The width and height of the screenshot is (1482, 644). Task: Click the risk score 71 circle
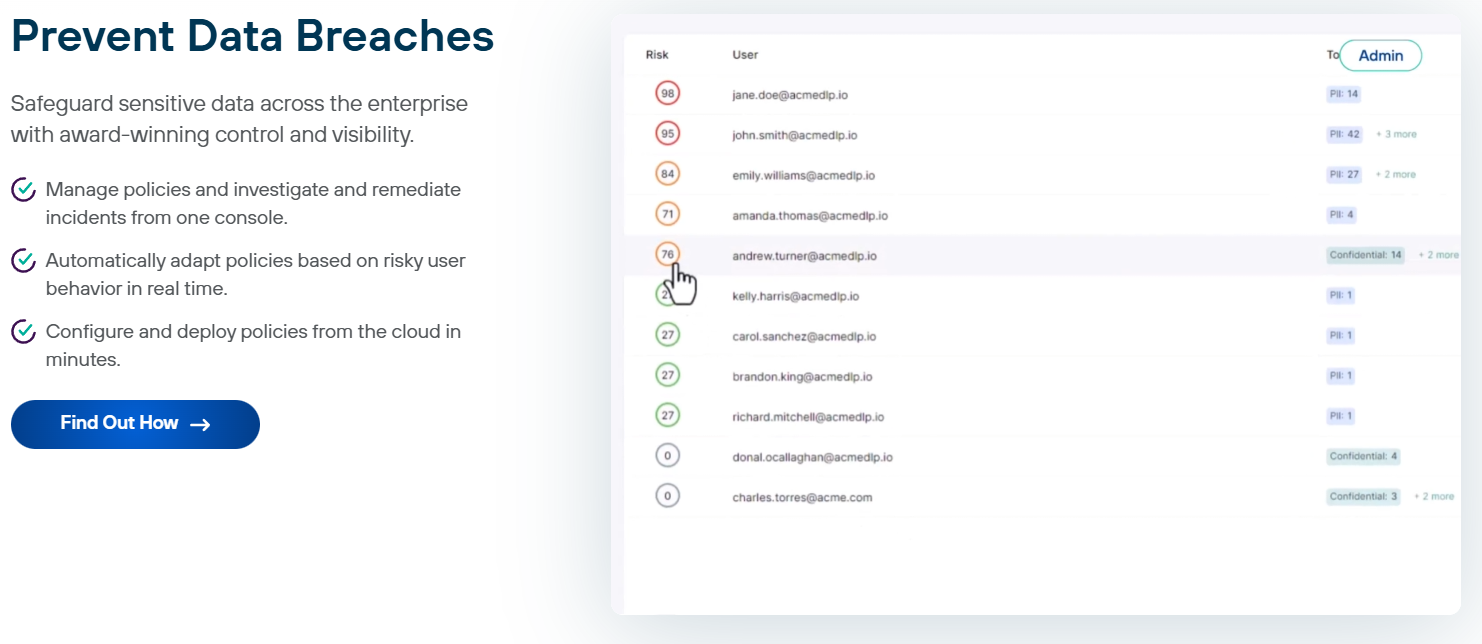coord(667,214)
